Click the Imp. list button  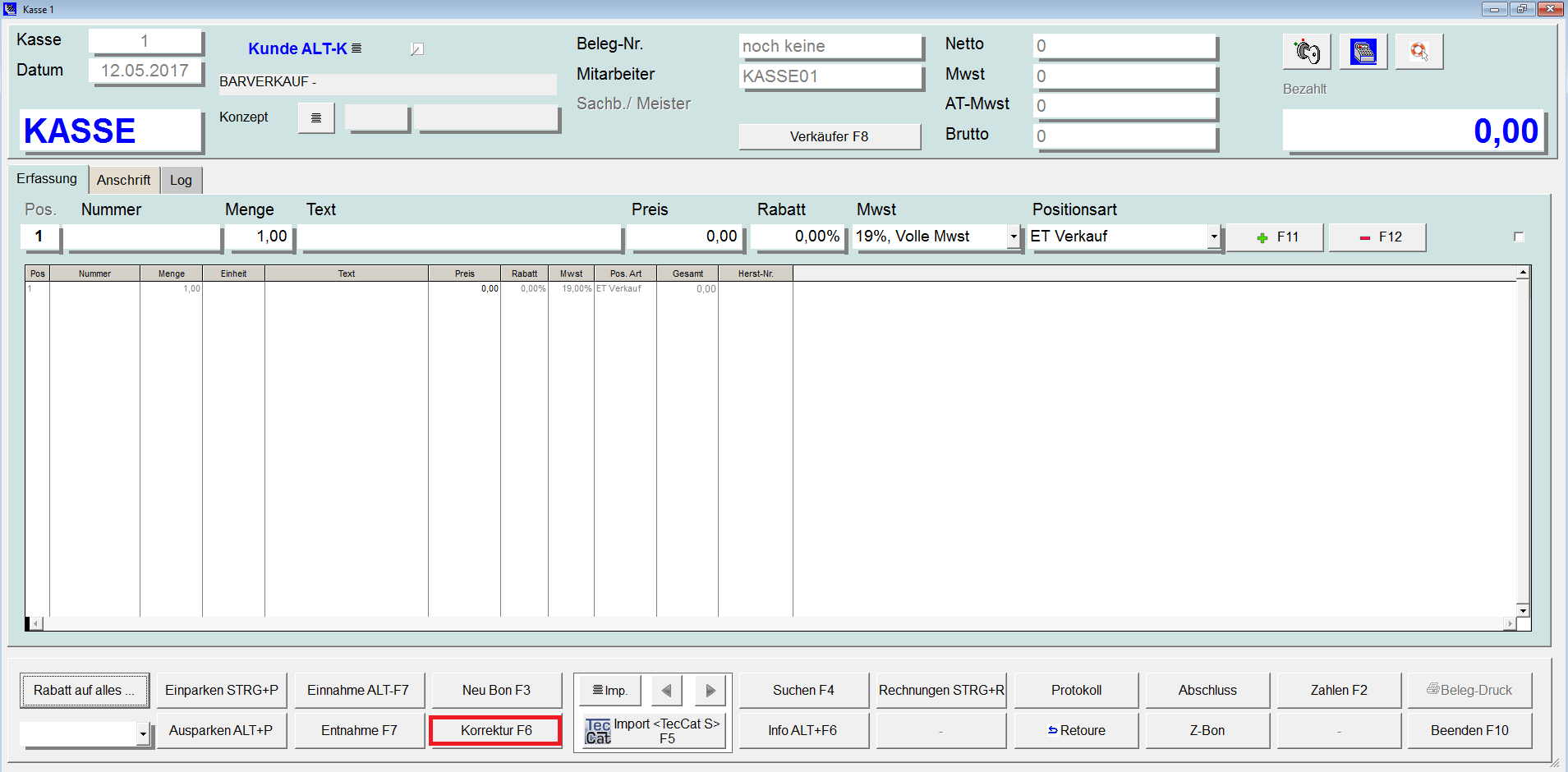pyautogui.click(x=610, y=691)
